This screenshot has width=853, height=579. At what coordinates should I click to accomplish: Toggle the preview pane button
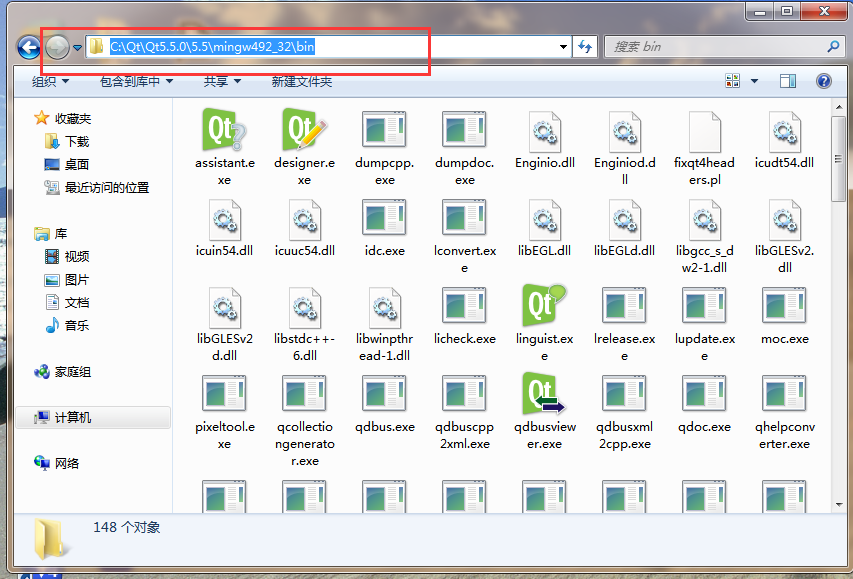tap(788, 81)
